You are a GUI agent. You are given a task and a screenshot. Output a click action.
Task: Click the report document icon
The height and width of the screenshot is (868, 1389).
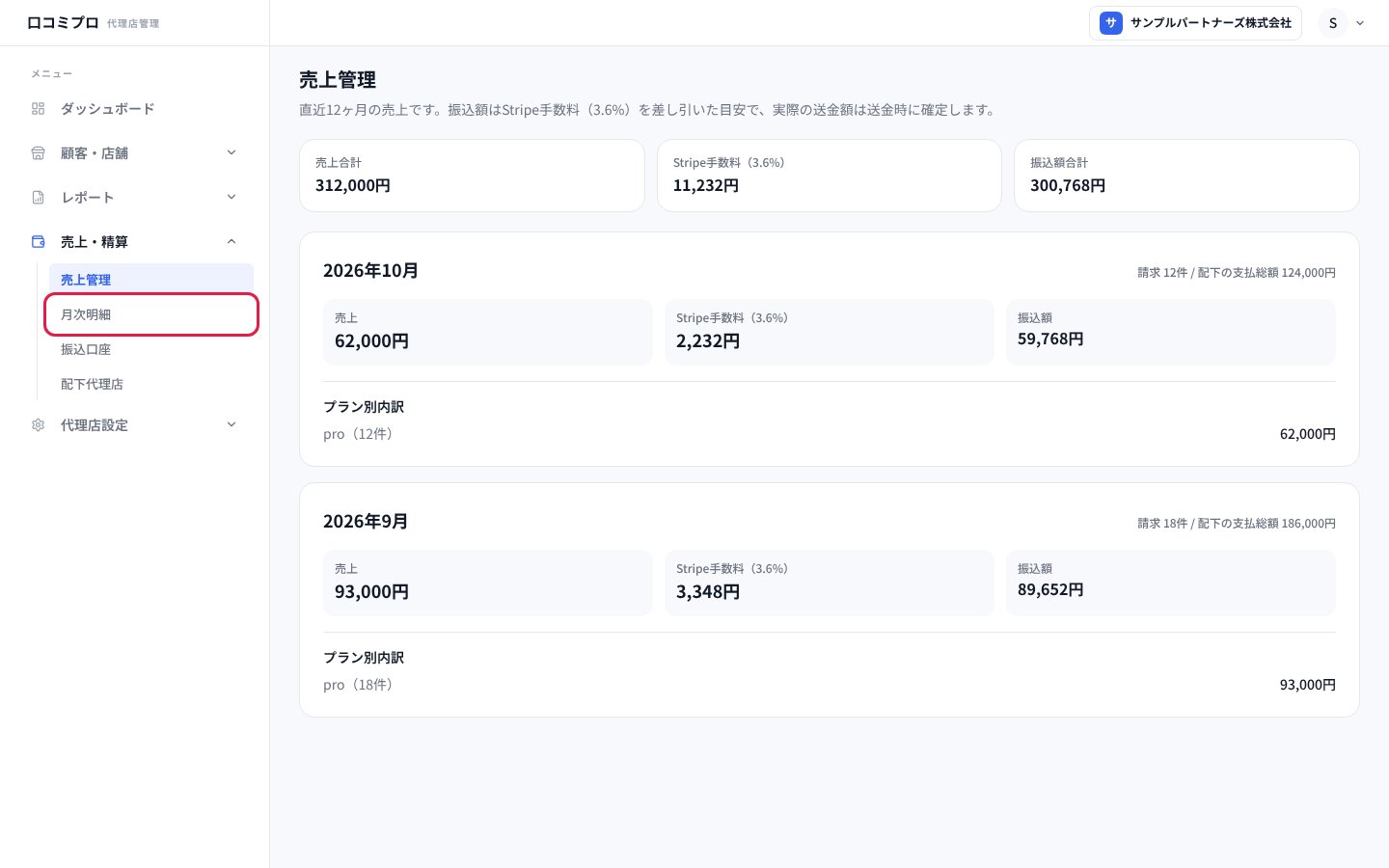coord(39,198)
